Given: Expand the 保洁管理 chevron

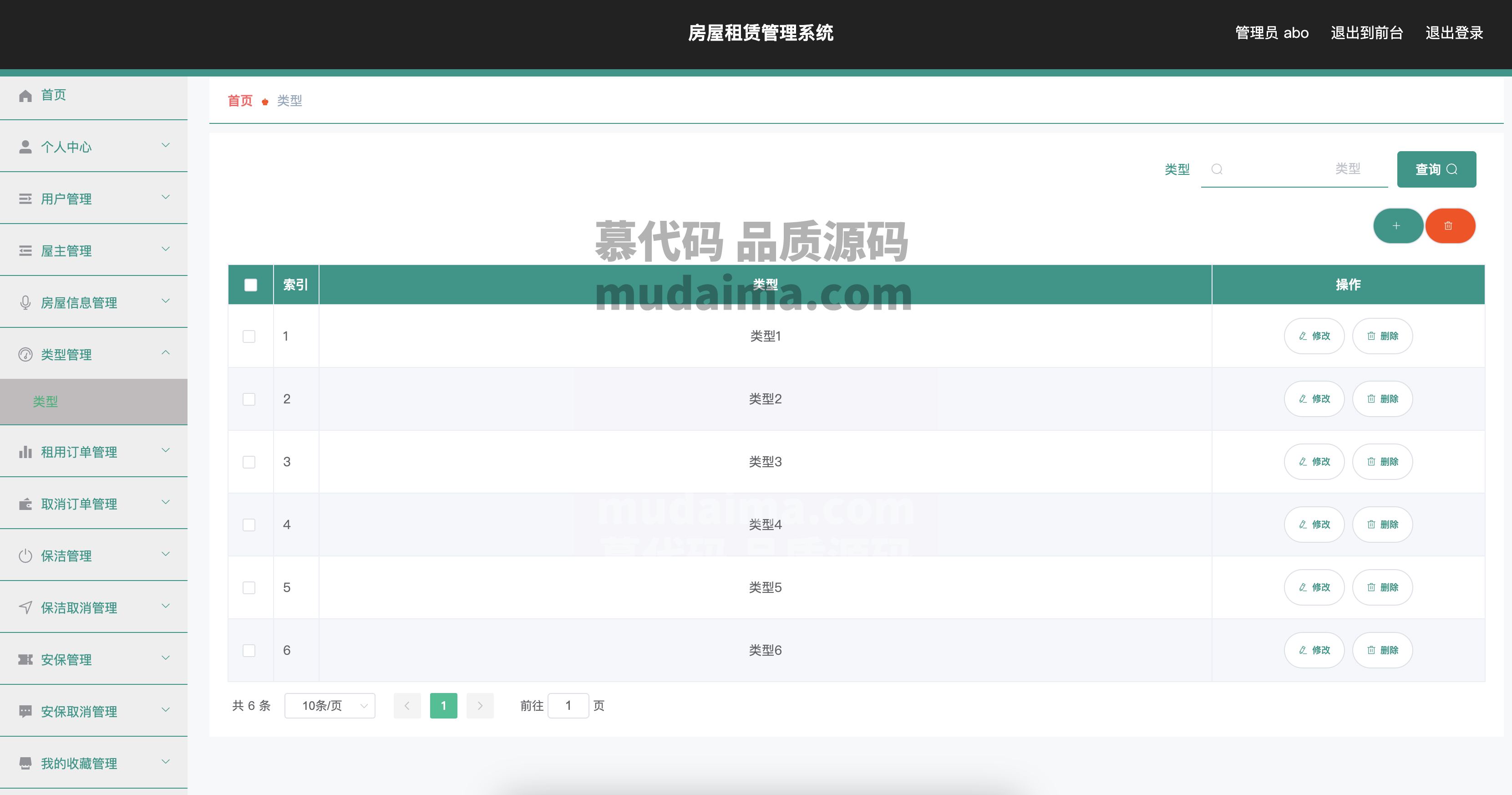Looking at the screenshot, I should pyautogui.click(x=166, y=554).
